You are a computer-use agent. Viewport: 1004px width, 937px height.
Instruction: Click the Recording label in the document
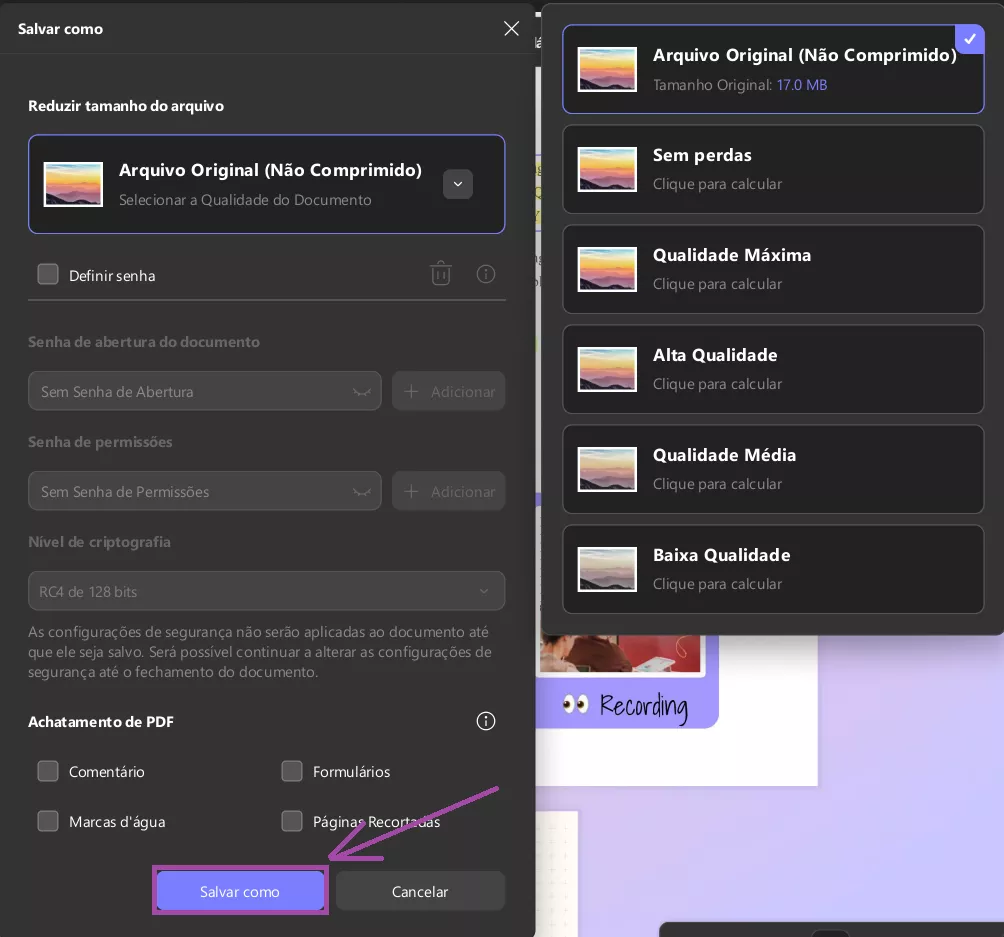coord(644,707)
